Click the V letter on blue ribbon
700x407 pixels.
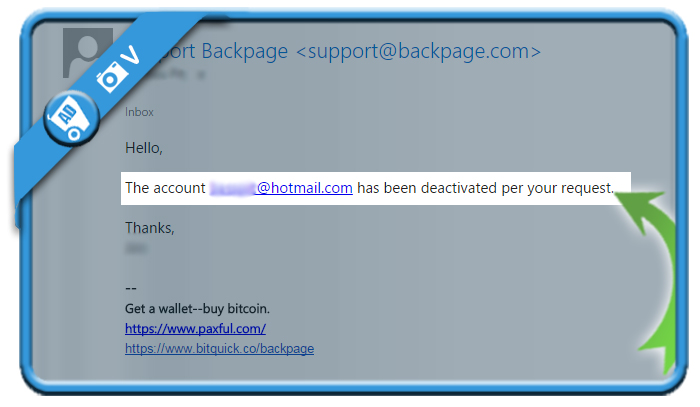coord(131,55)
